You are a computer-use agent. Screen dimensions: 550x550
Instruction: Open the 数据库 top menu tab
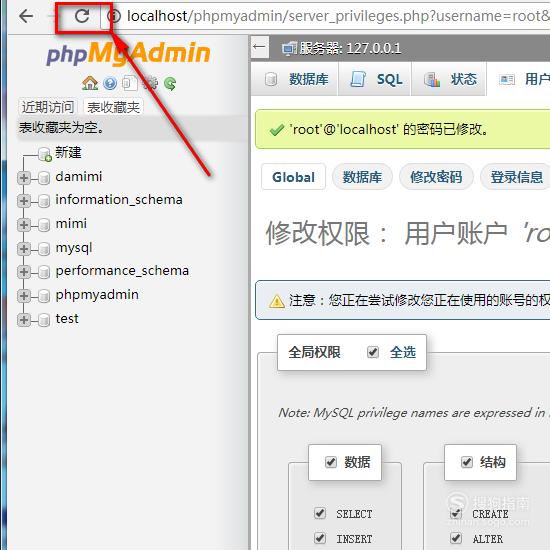[295, 79]
